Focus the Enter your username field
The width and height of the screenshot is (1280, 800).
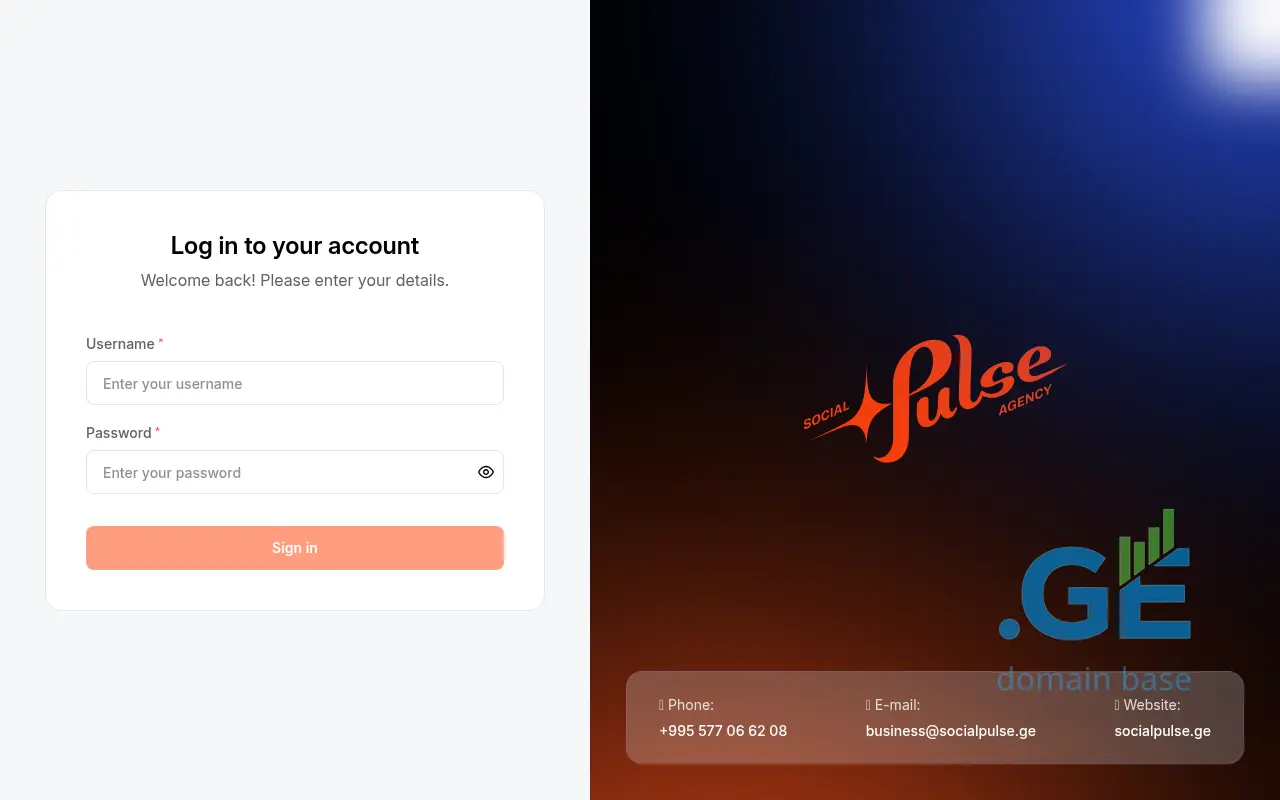[x=295, y=383]
